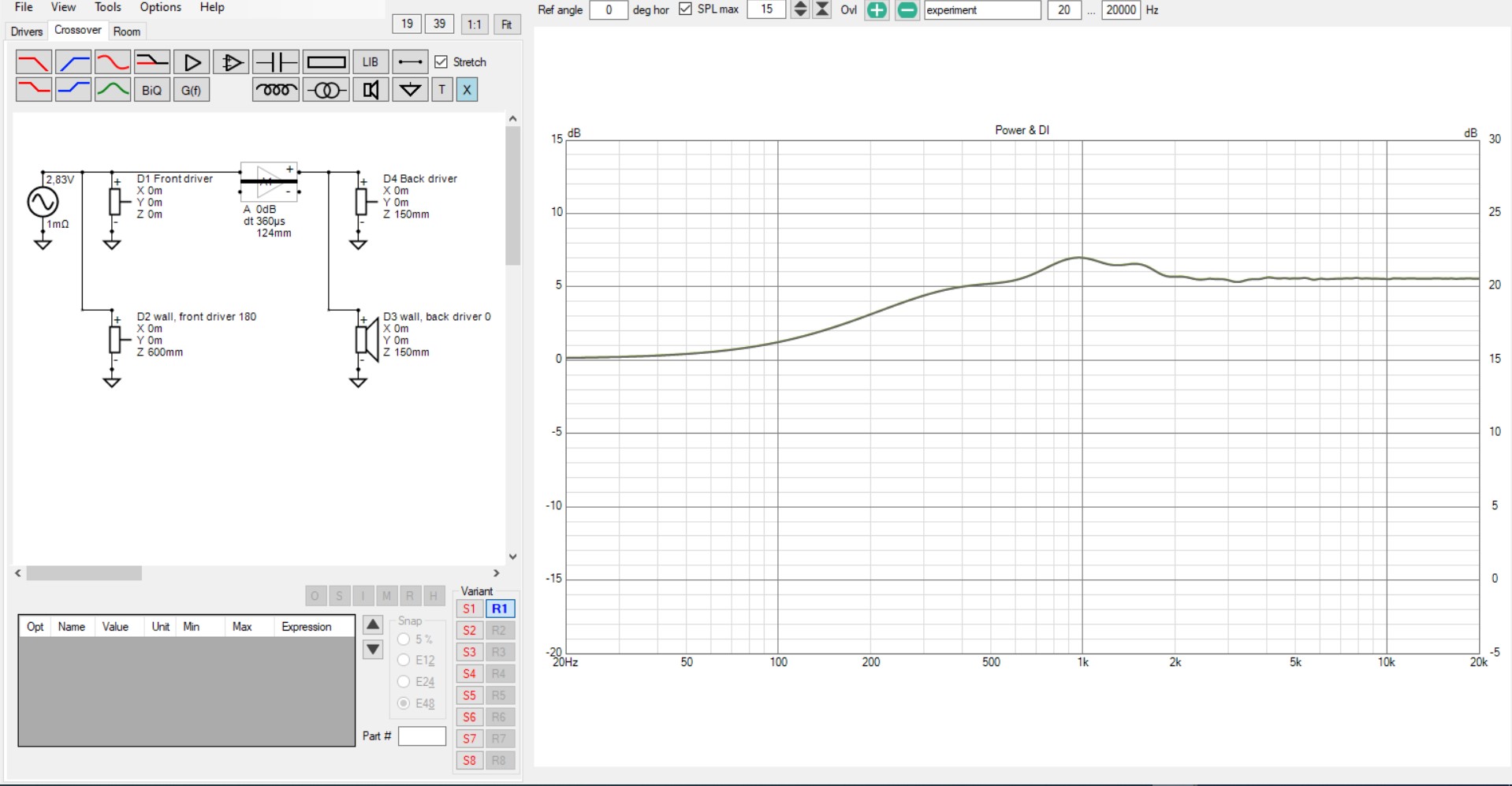The height and width of the screenshot is (786, 1512).
Task: Select the blue high-shelf filter block
Action: [73, 89]
